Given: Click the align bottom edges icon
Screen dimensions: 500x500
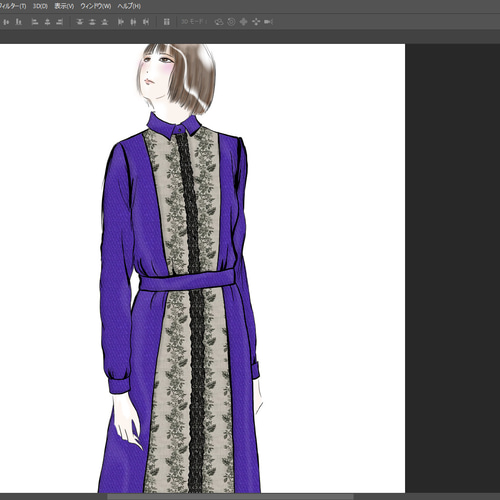Looking at the screenshot, I should click(x=19, y=22).
